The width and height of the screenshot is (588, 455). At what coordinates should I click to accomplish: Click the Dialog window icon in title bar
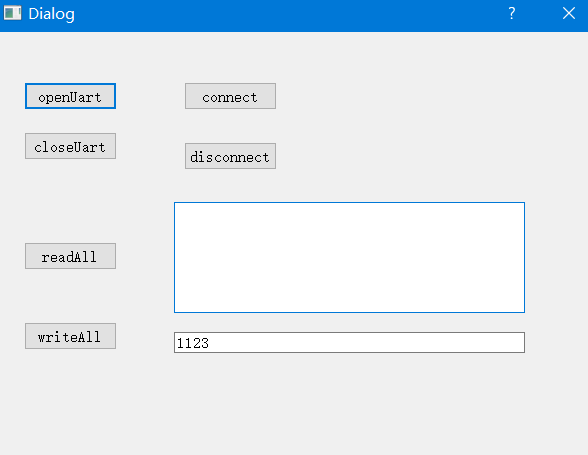[12, 14]
